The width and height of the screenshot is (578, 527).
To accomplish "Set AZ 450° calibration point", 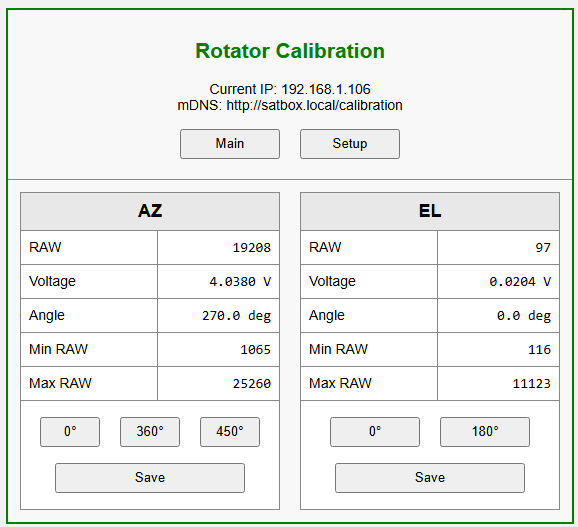I will coord(230,432).
